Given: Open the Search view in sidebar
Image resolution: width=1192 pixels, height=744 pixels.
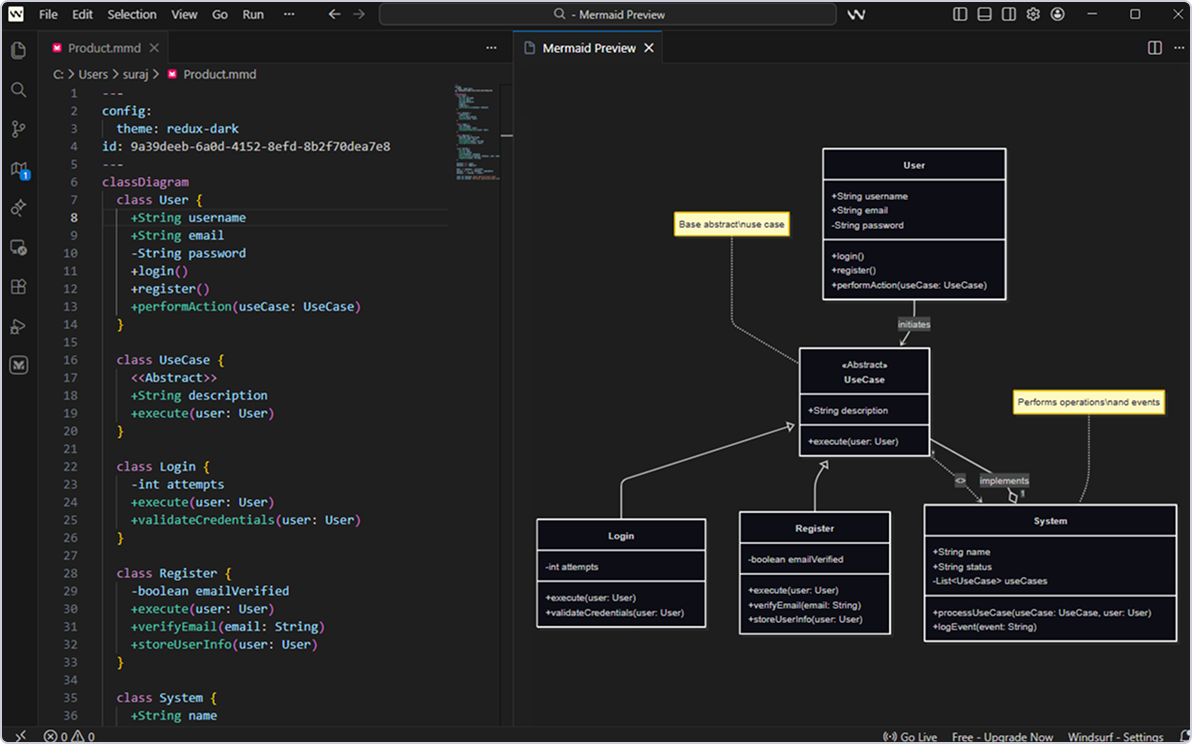Looking at the screenshot, I should point(18,90).
